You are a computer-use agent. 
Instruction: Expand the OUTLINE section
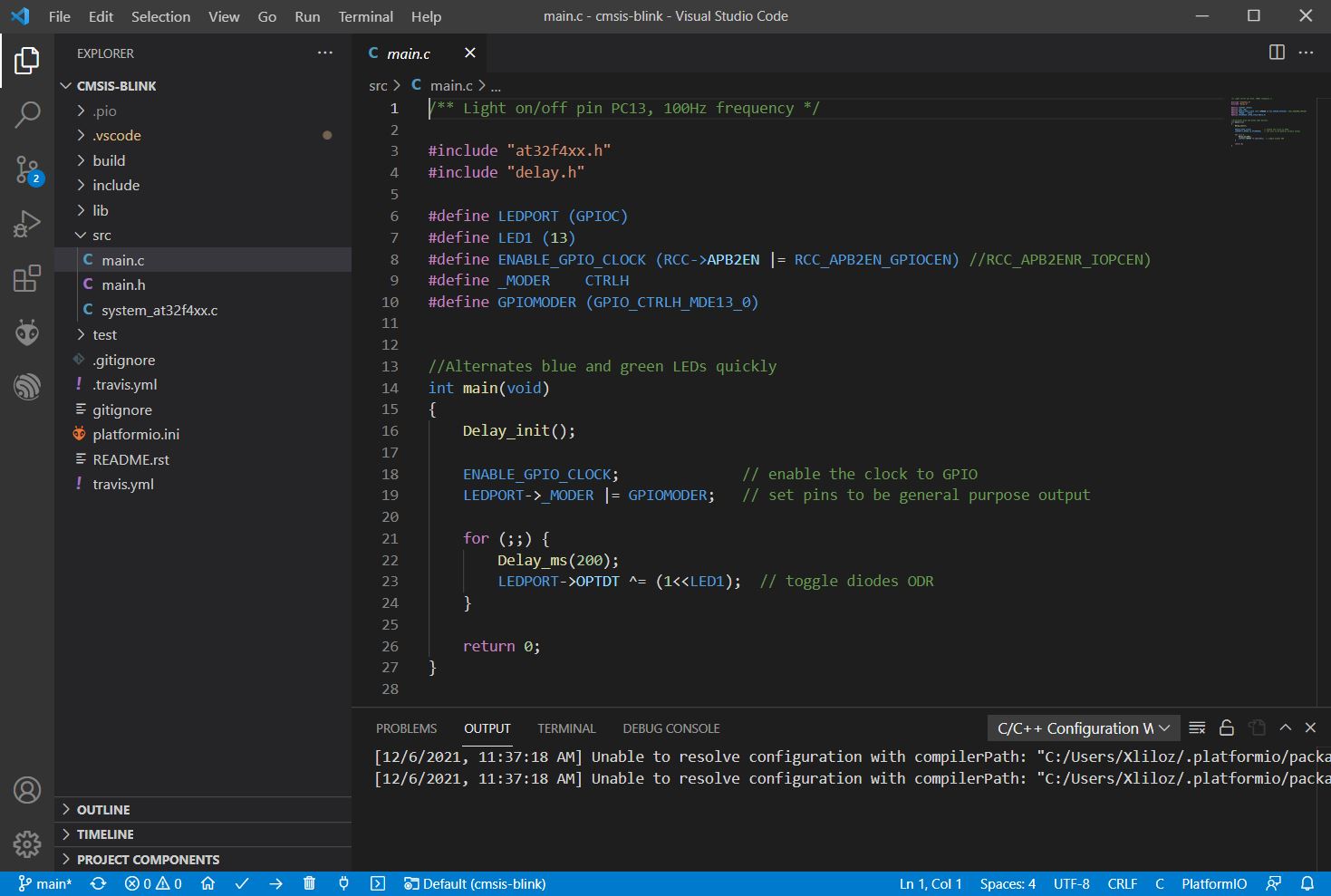point(203,810)
